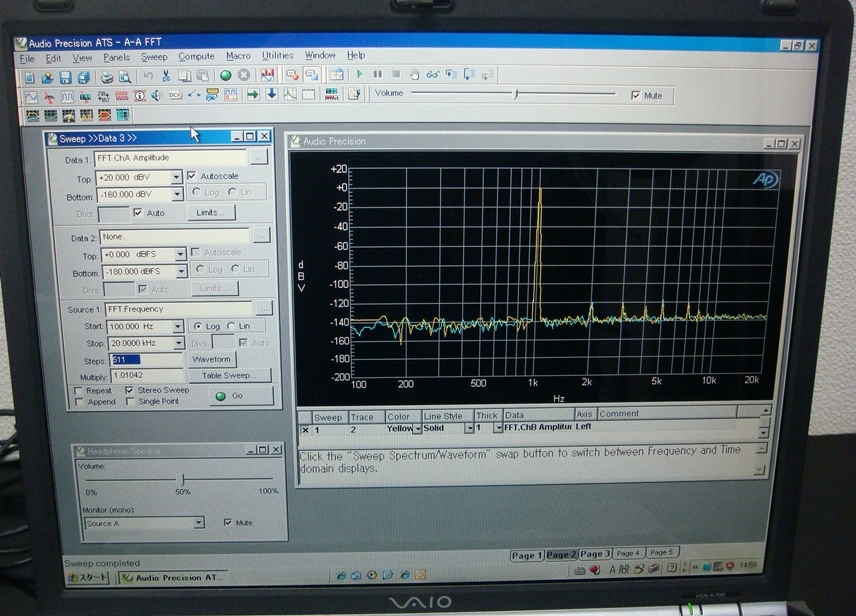
Task: Select the Source 1 Log radio button
Action: pos(198,326)
